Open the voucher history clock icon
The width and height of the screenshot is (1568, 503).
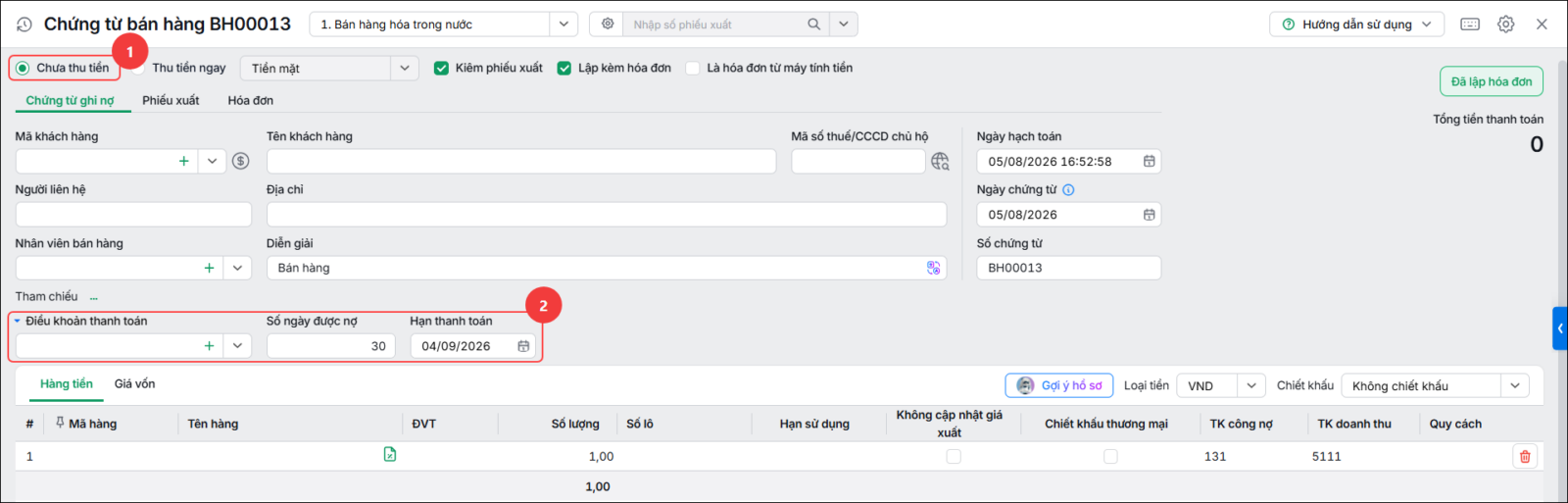click(24, 25)
